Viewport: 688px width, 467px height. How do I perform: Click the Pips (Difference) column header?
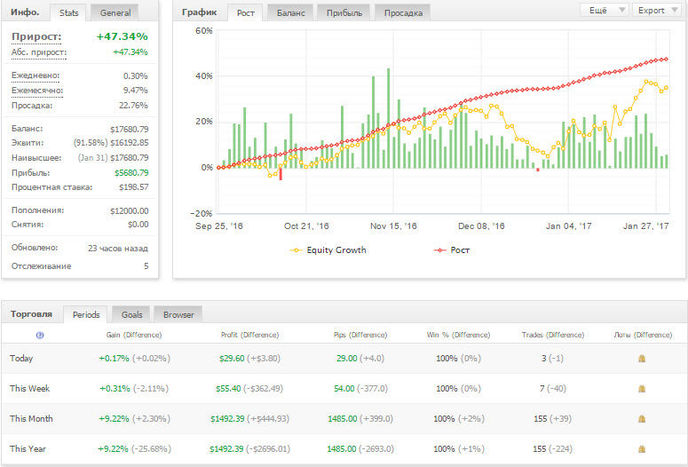(360, 335)
